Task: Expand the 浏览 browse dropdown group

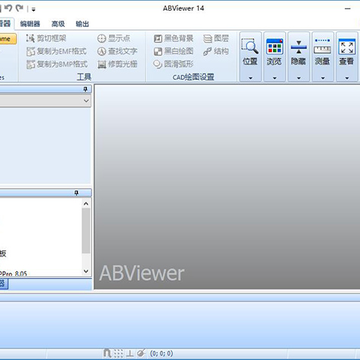Action: pyautogui.click(x=274, y=57)
